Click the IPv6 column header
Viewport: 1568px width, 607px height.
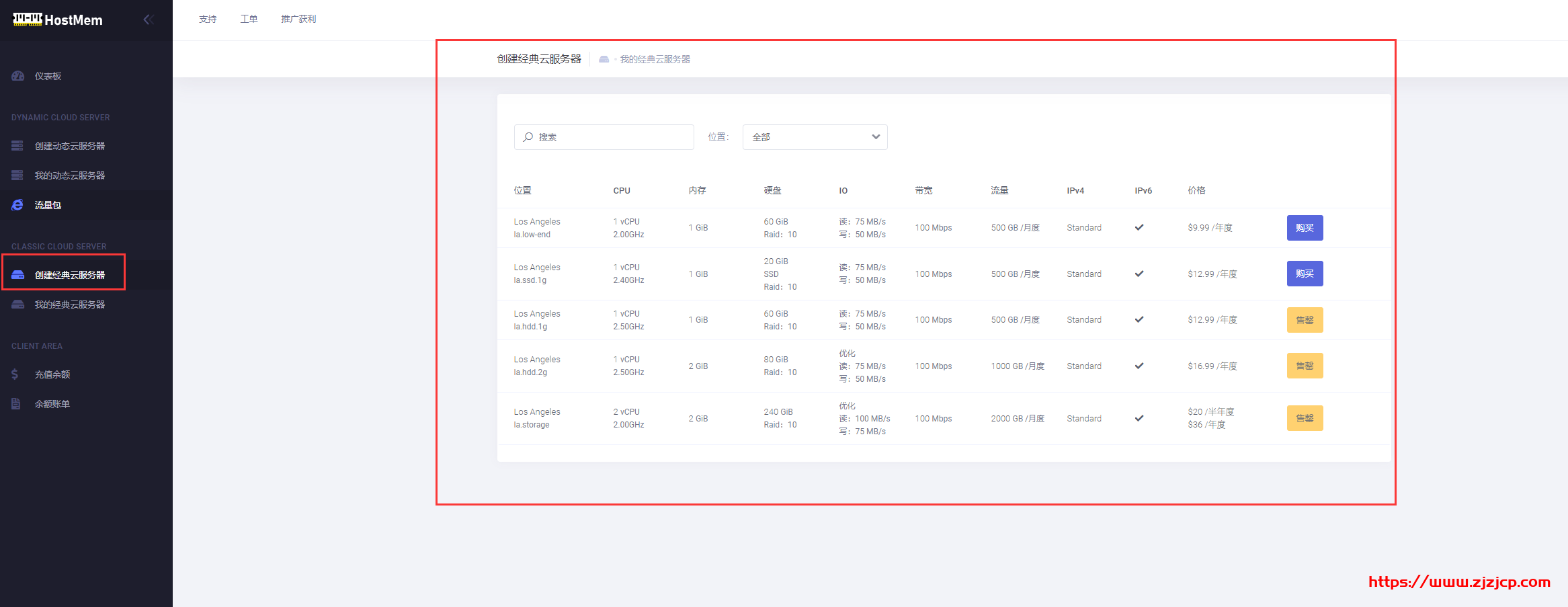1143,190
